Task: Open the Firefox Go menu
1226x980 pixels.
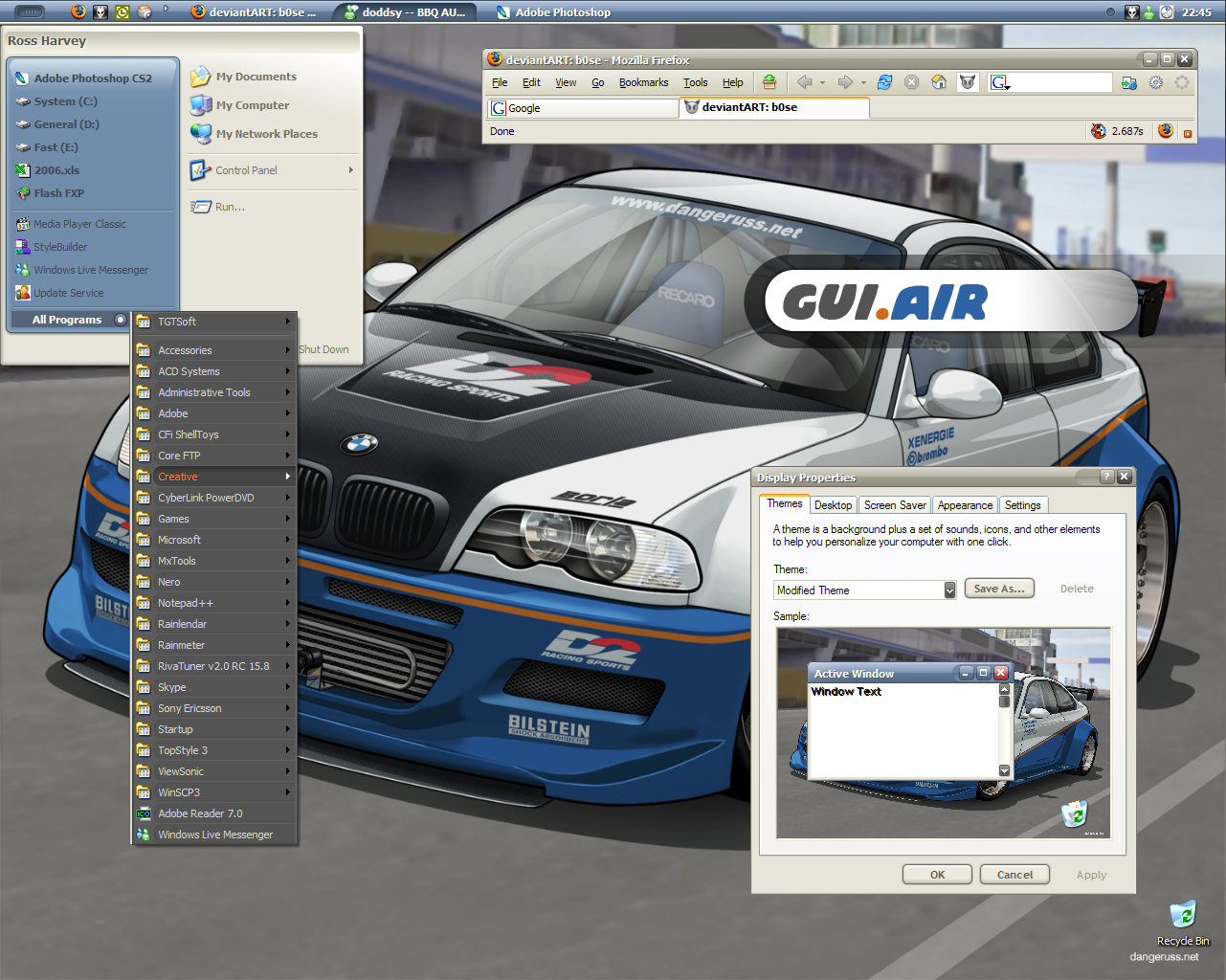Action: coord(597,82)
